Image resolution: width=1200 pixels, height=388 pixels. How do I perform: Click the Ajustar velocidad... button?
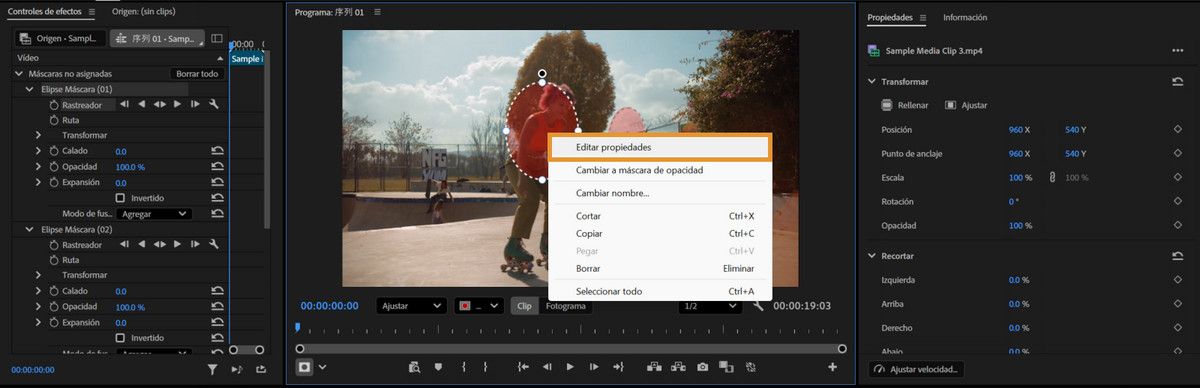pos(917,369)
